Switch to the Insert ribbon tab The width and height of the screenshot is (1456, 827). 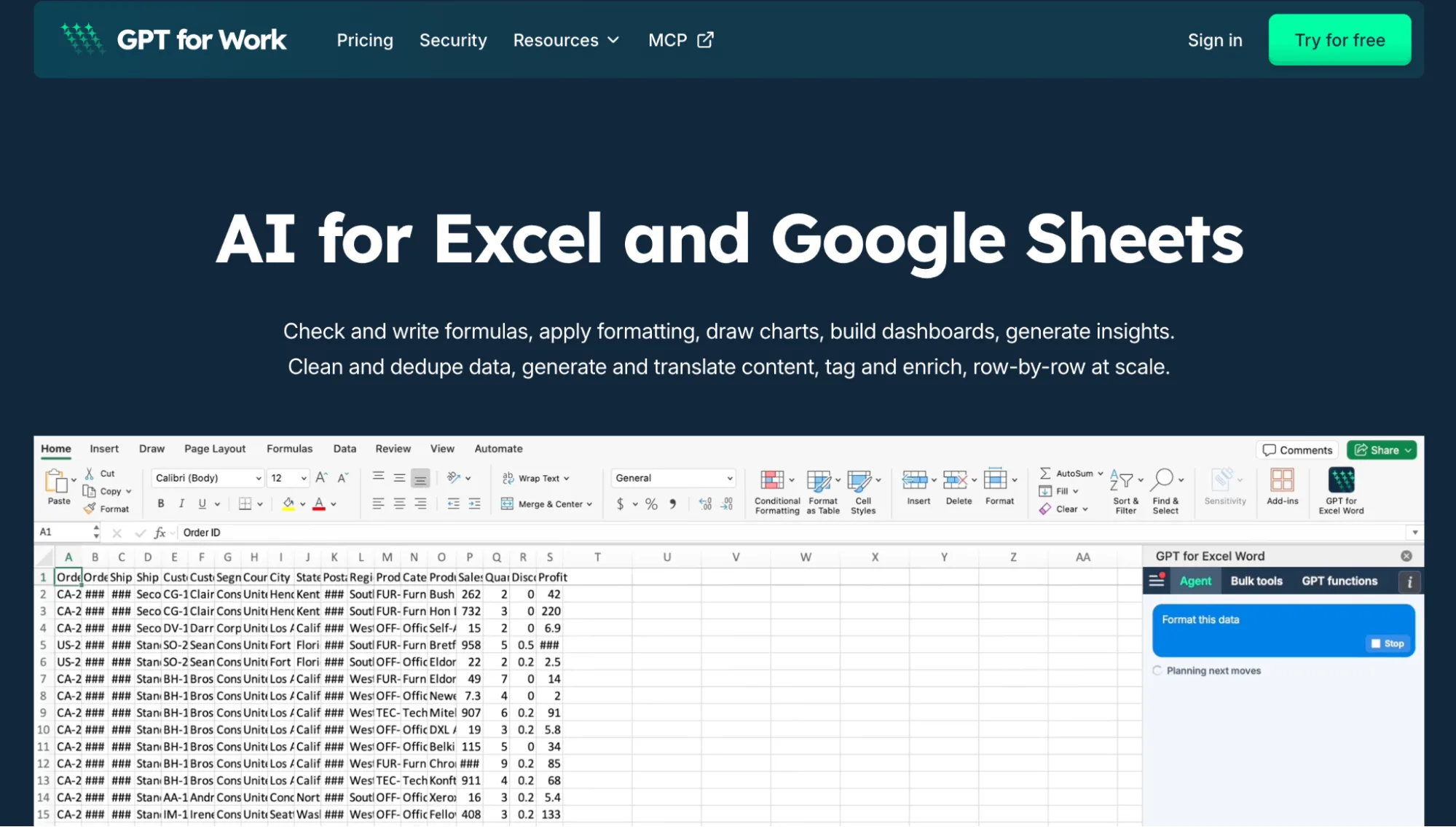click(104, 449)
